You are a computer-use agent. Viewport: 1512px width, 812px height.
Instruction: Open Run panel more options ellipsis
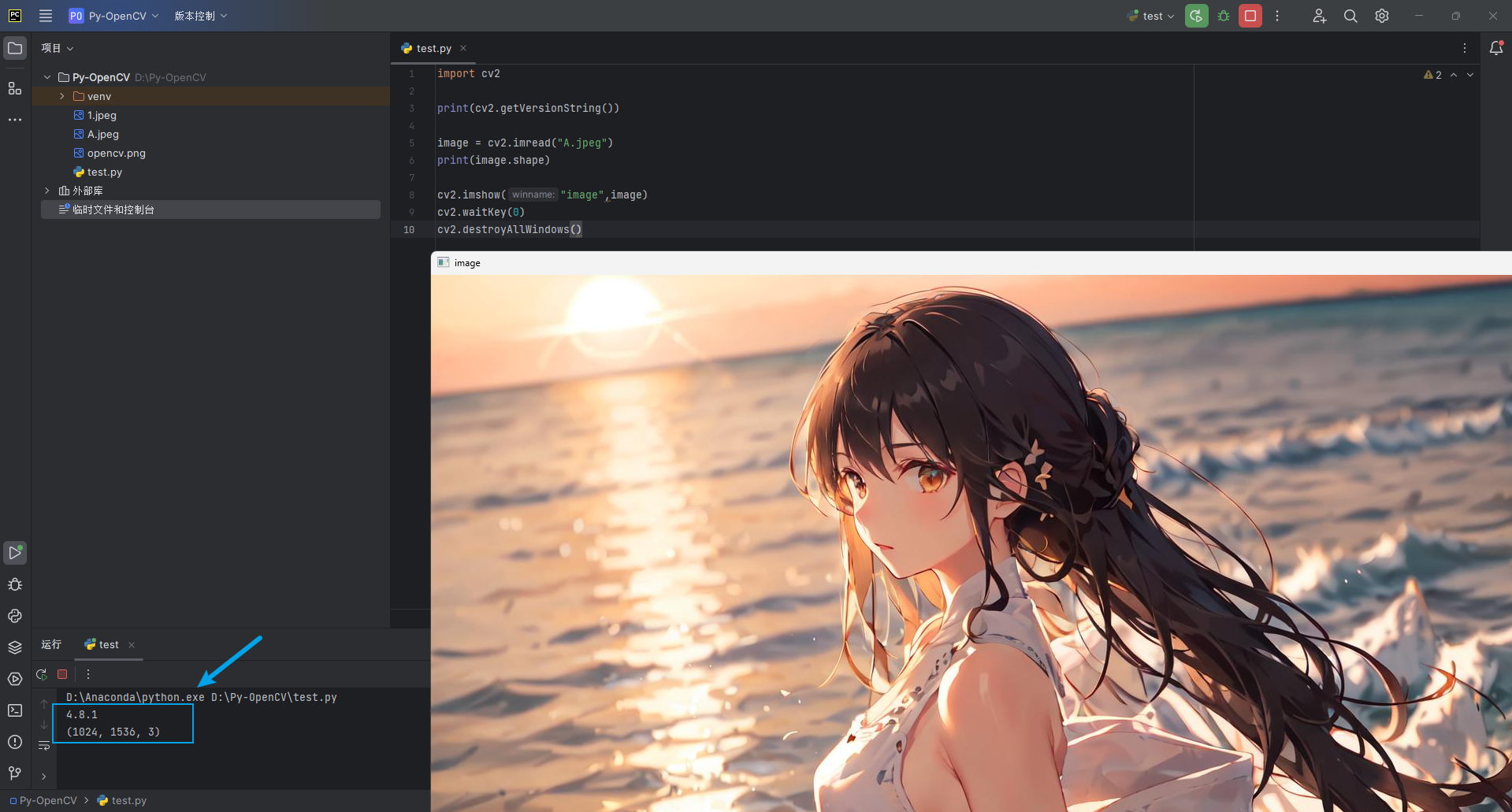pyautogui.click(x=88, y=674)
